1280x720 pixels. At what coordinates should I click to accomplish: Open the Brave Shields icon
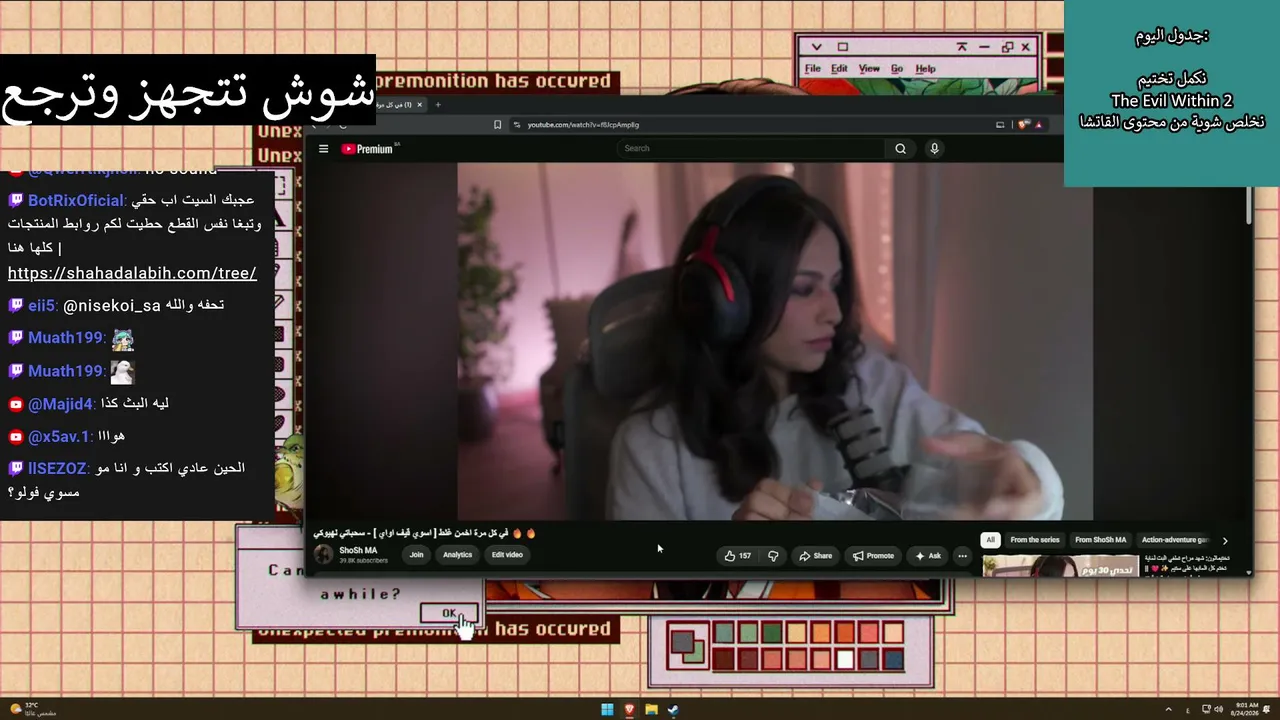pyautogui.click(x=1023, y=125)
